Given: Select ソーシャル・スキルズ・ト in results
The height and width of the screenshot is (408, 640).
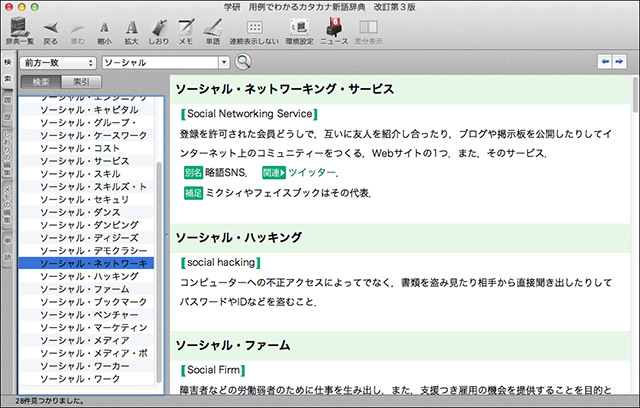Looking at the screenshot, I should (x=86, y=186).
